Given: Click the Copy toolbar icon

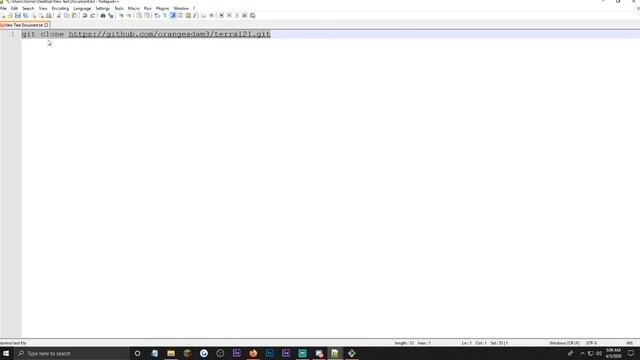Looking at the screenshot, I should click(67, 16).
